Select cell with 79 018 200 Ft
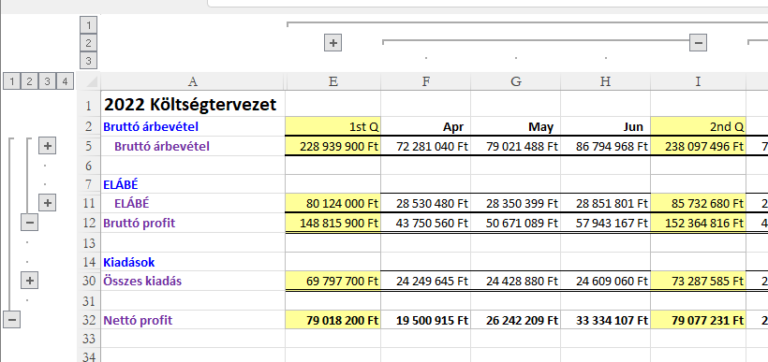Screen dimensions: 768x362 333,320
